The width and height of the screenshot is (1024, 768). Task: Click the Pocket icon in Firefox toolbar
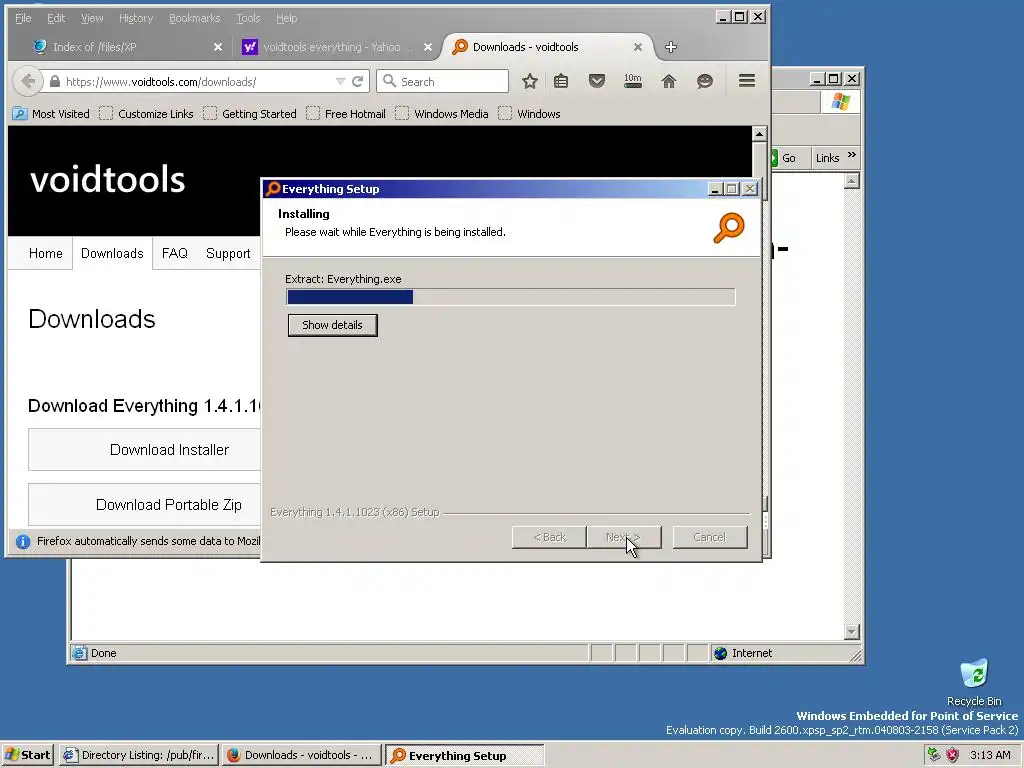click(x=597, y=82)
